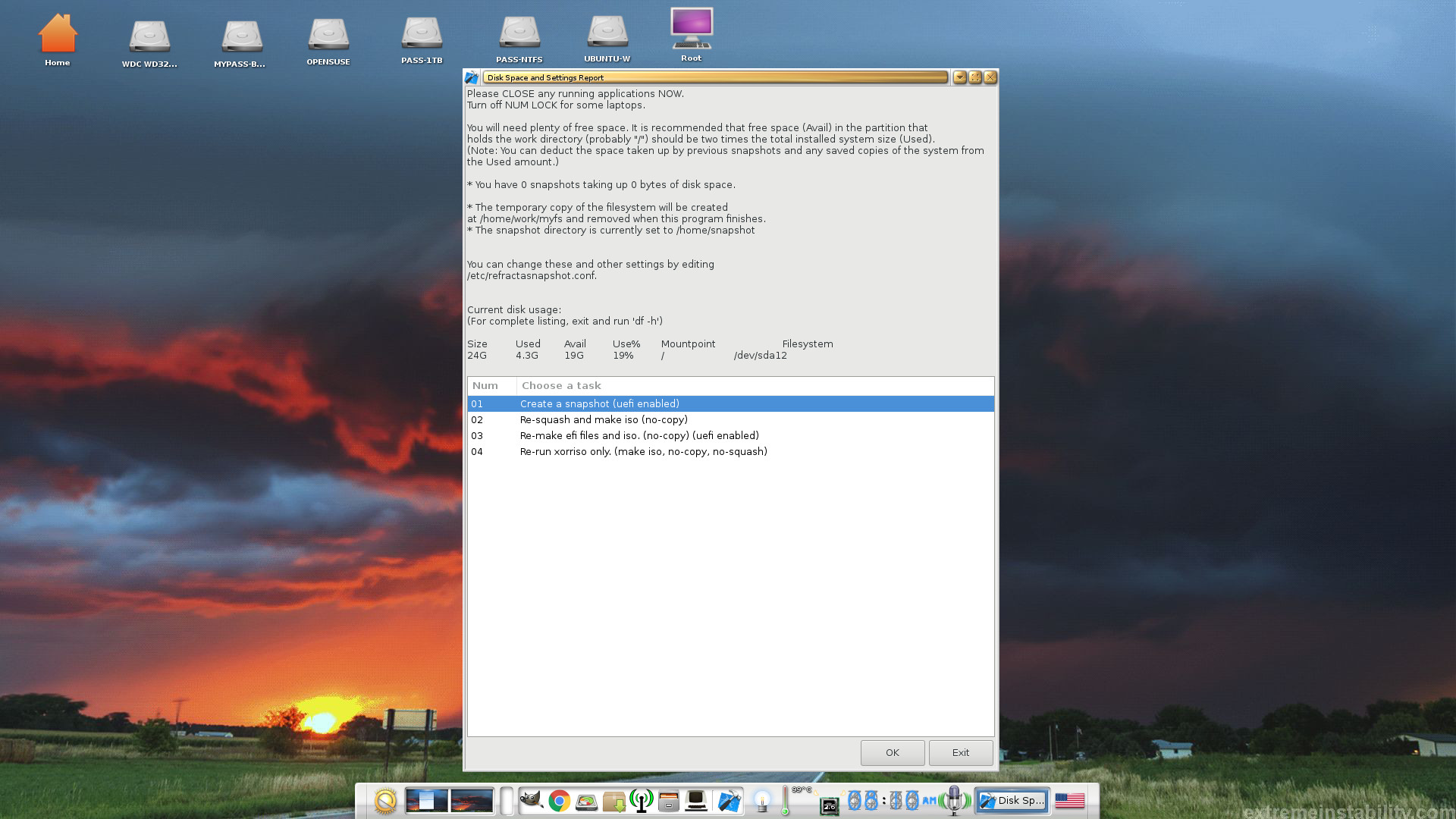Viewport: 1456px width, 819px height.
Task: Select task 02 Re-squash and make iso
Action: point(604,420)
